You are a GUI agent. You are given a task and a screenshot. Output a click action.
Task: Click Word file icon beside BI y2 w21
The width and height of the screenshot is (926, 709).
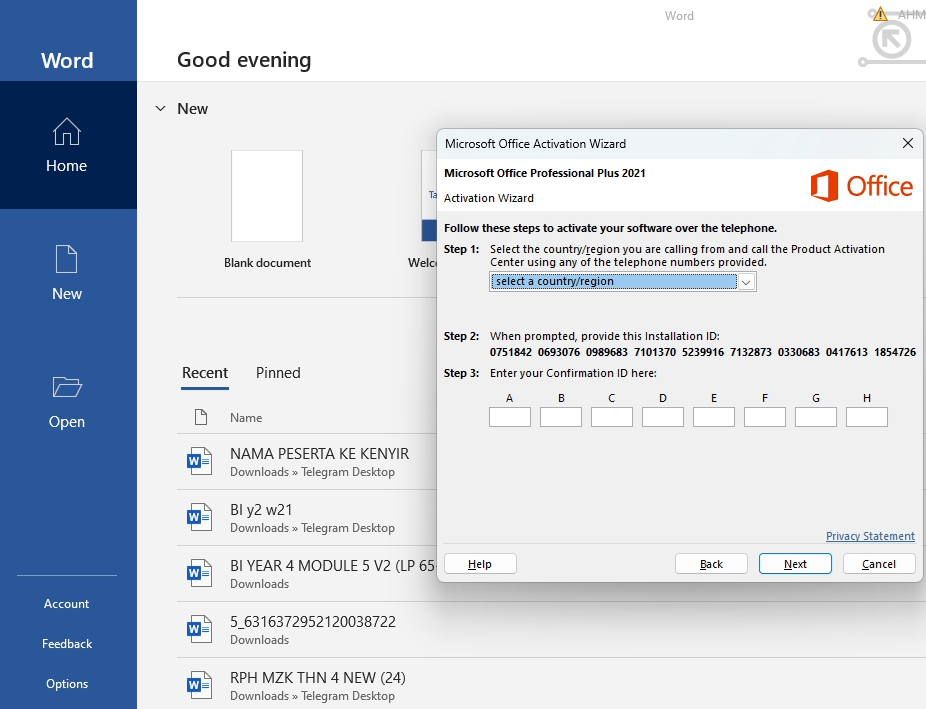click(199, 517)
